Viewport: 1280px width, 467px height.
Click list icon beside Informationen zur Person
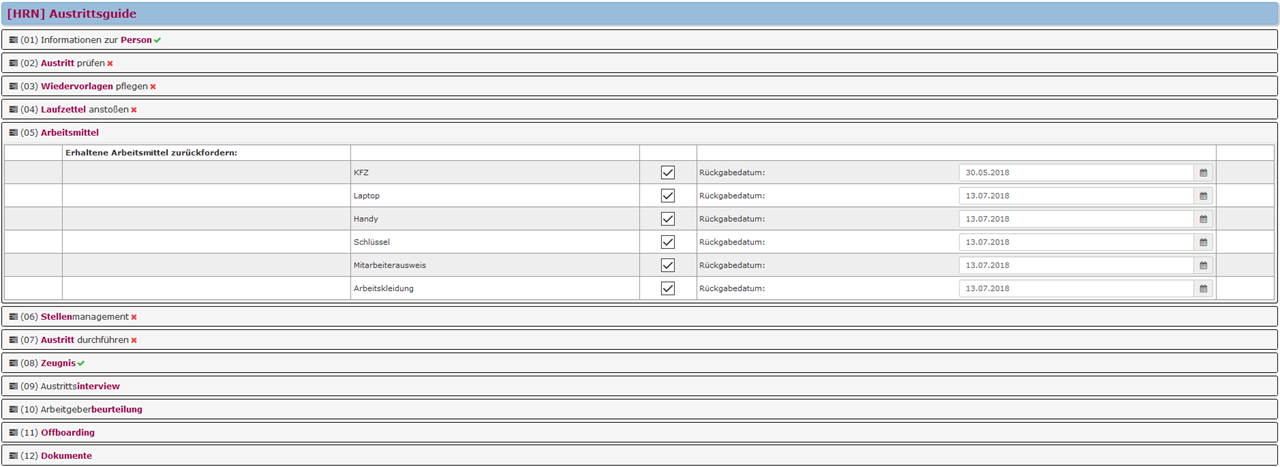point(14,40)
